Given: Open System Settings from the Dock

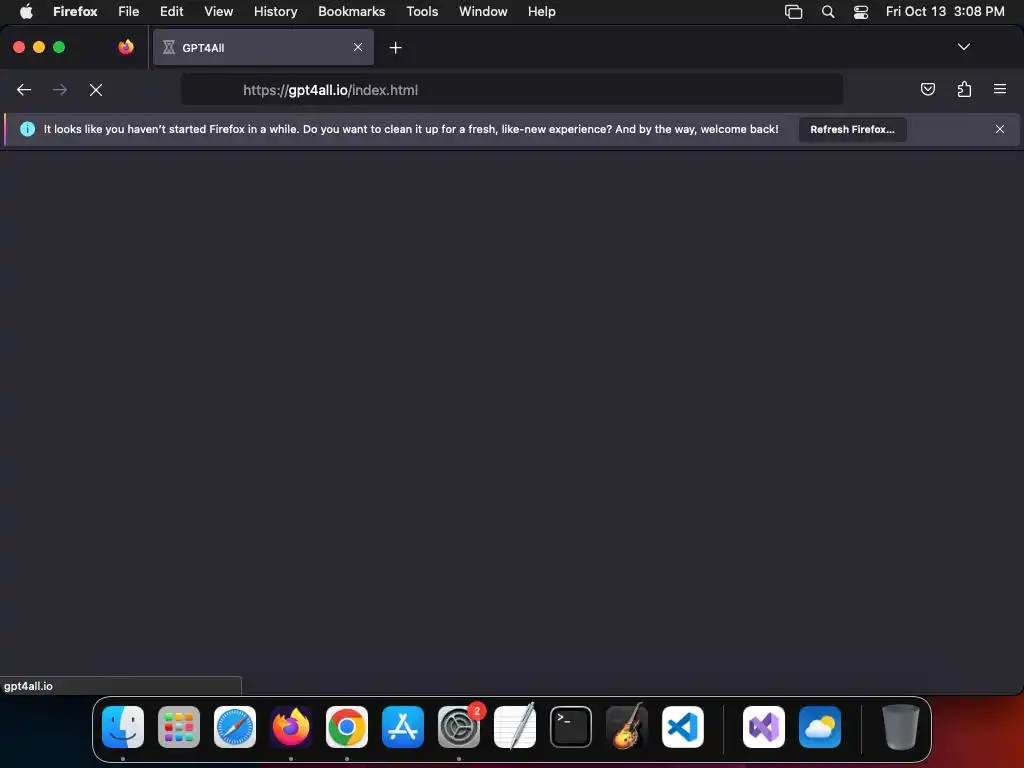Looking at the screenshot, I should pos(459,726).
